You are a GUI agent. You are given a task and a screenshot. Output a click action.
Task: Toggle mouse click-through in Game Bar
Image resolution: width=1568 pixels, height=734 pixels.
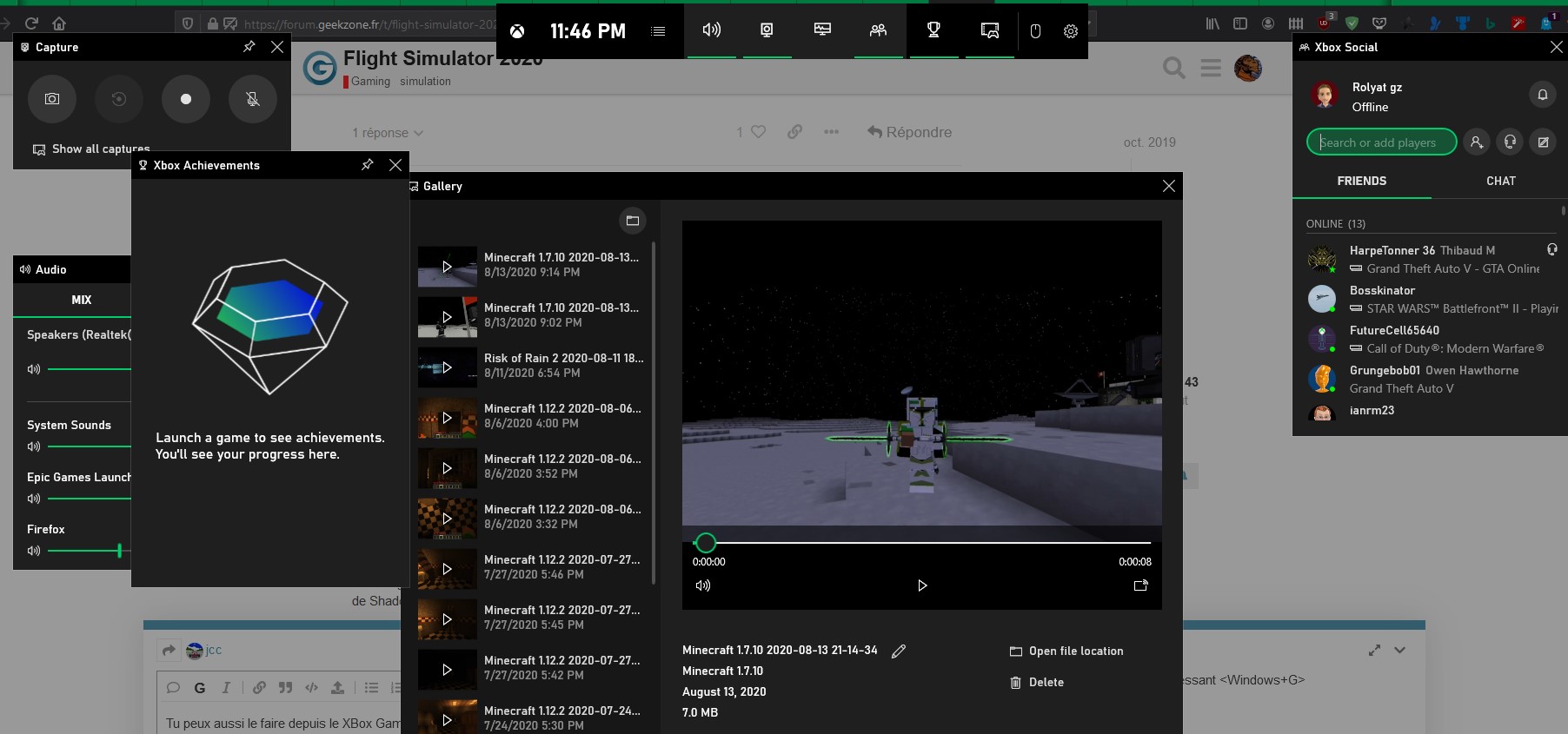pos(1035,31)
